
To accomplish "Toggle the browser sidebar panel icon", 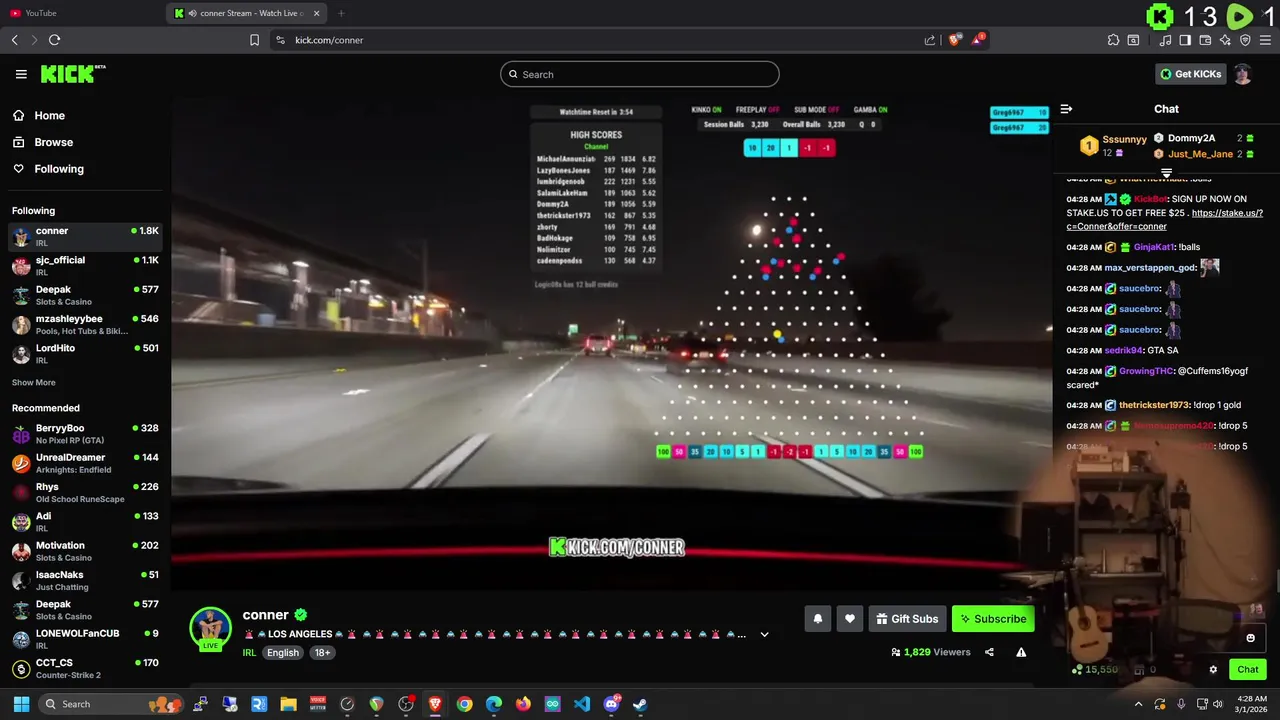I will click(x=1185, y=40).
